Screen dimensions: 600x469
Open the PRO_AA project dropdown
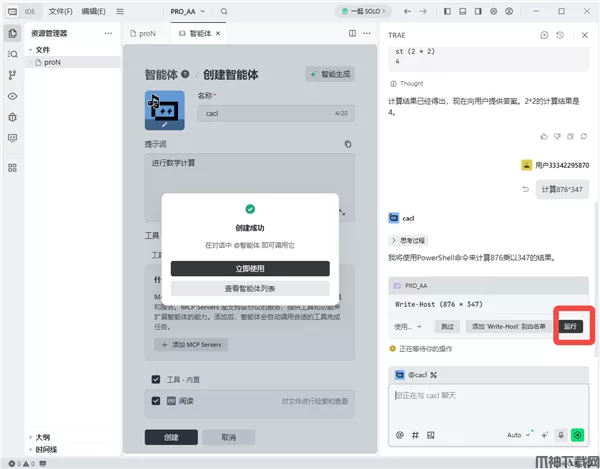[x=188, y=11]
